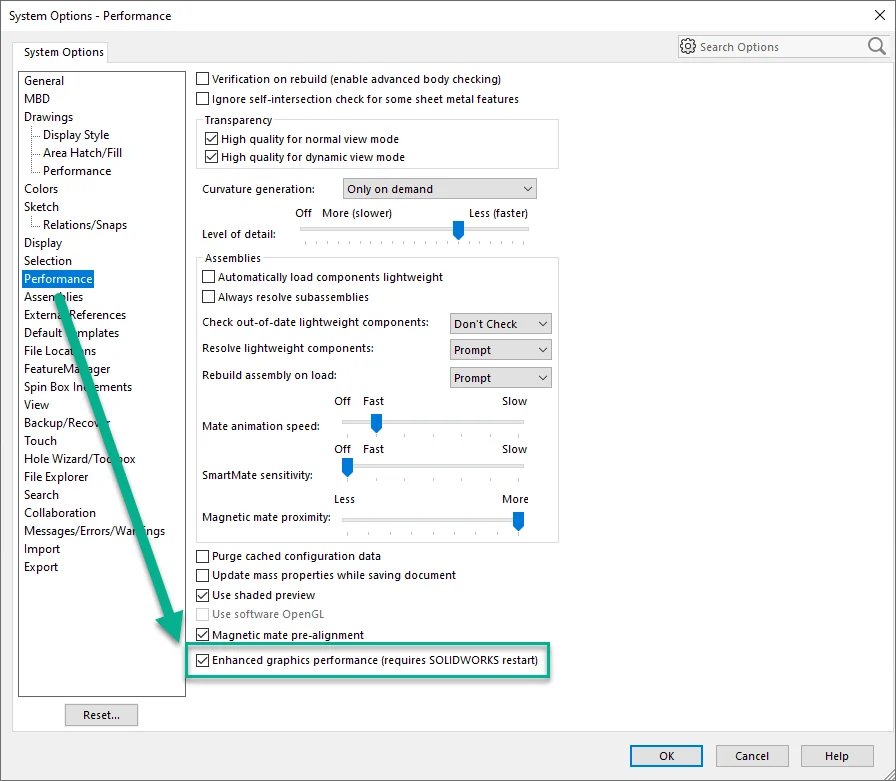The width and height of the screenshot is (896, 781).
Task: Click the Mate animation speed slider handle
Action: click(376, 423)
